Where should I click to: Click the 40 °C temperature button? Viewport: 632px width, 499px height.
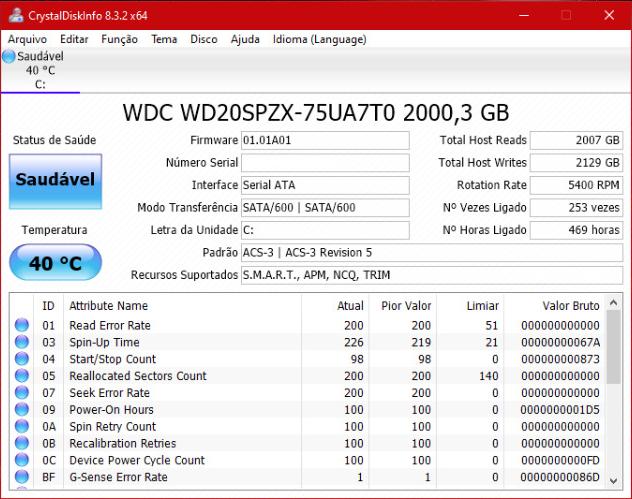[x=55, y=262]
